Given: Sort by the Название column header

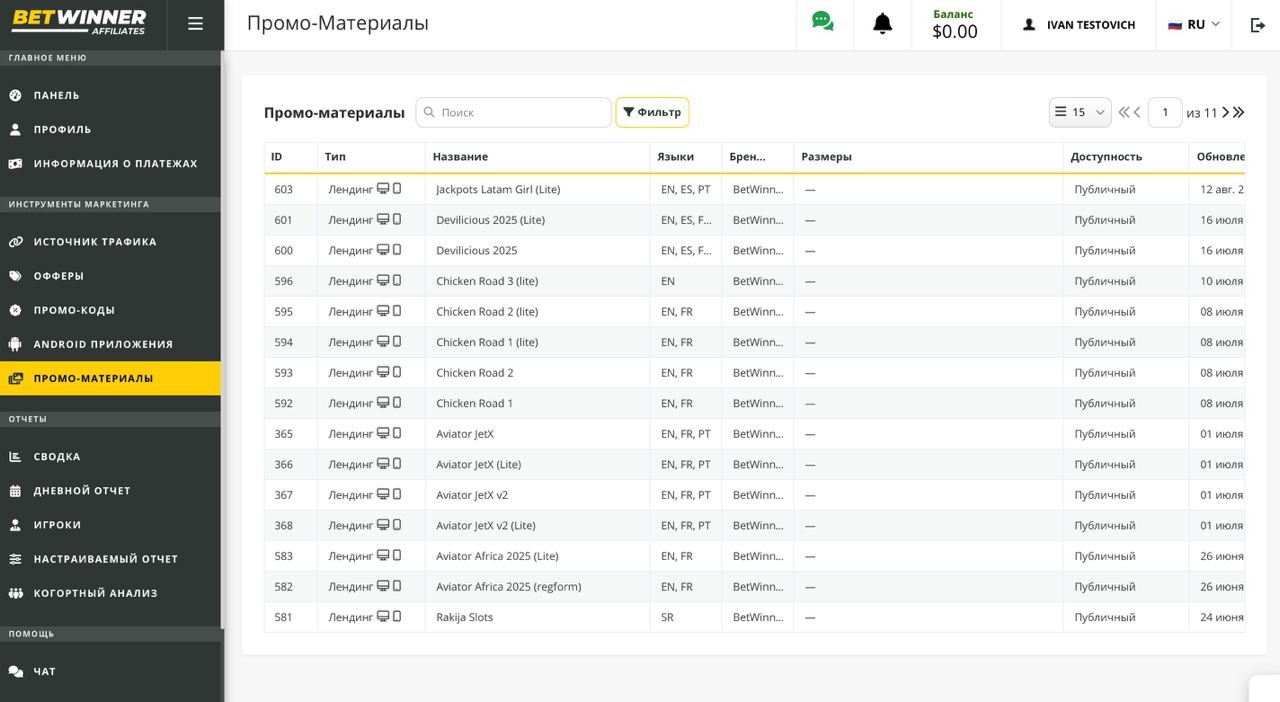Looking at the screenshot, I should [x=461, y=157].
